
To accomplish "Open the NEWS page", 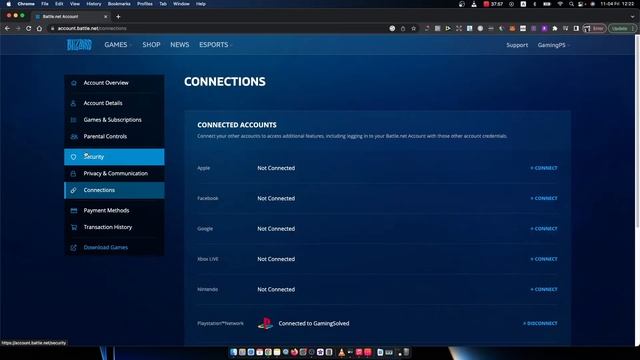I will click(x=180, y=45).
